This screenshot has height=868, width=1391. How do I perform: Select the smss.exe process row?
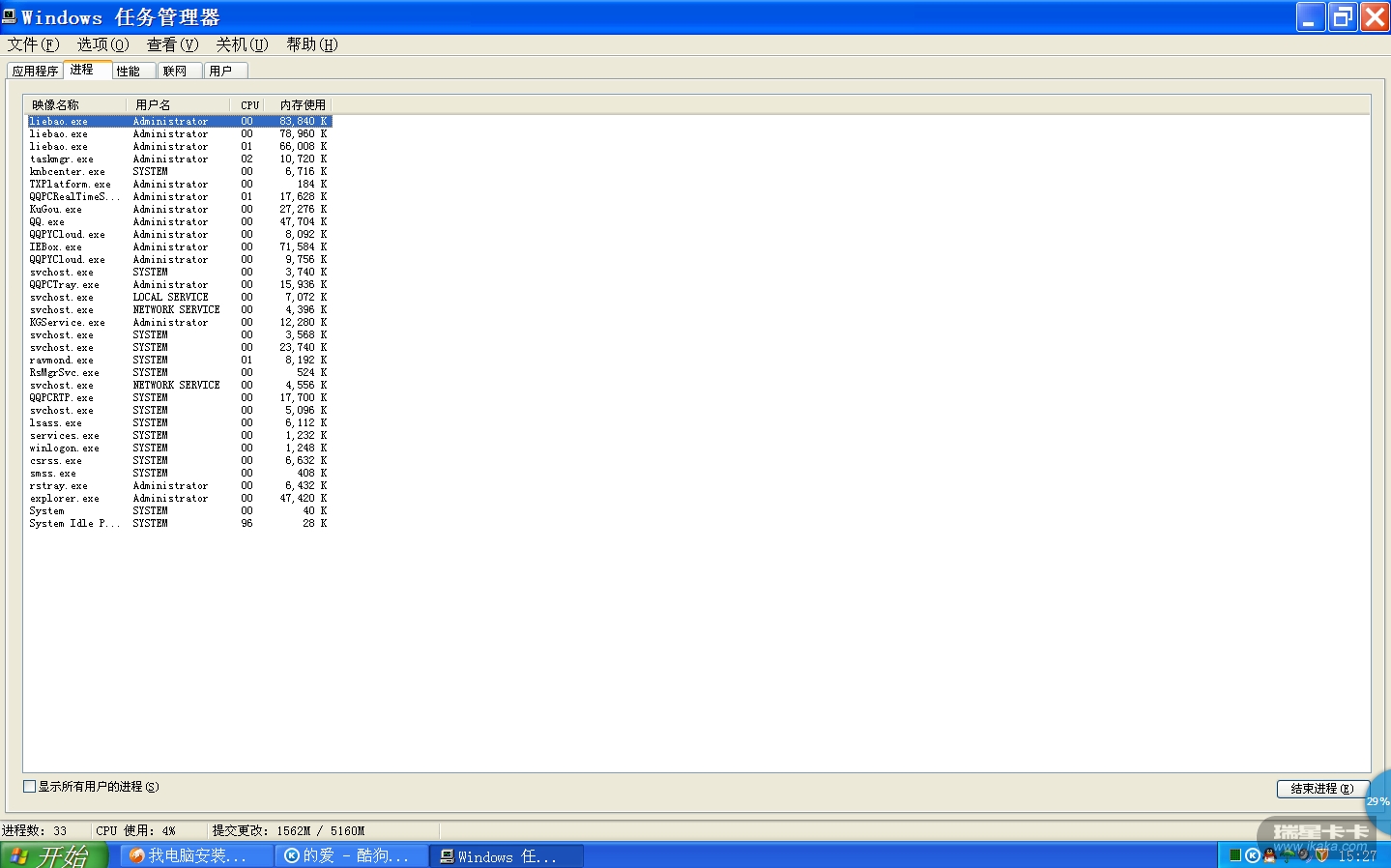point(179,473)
